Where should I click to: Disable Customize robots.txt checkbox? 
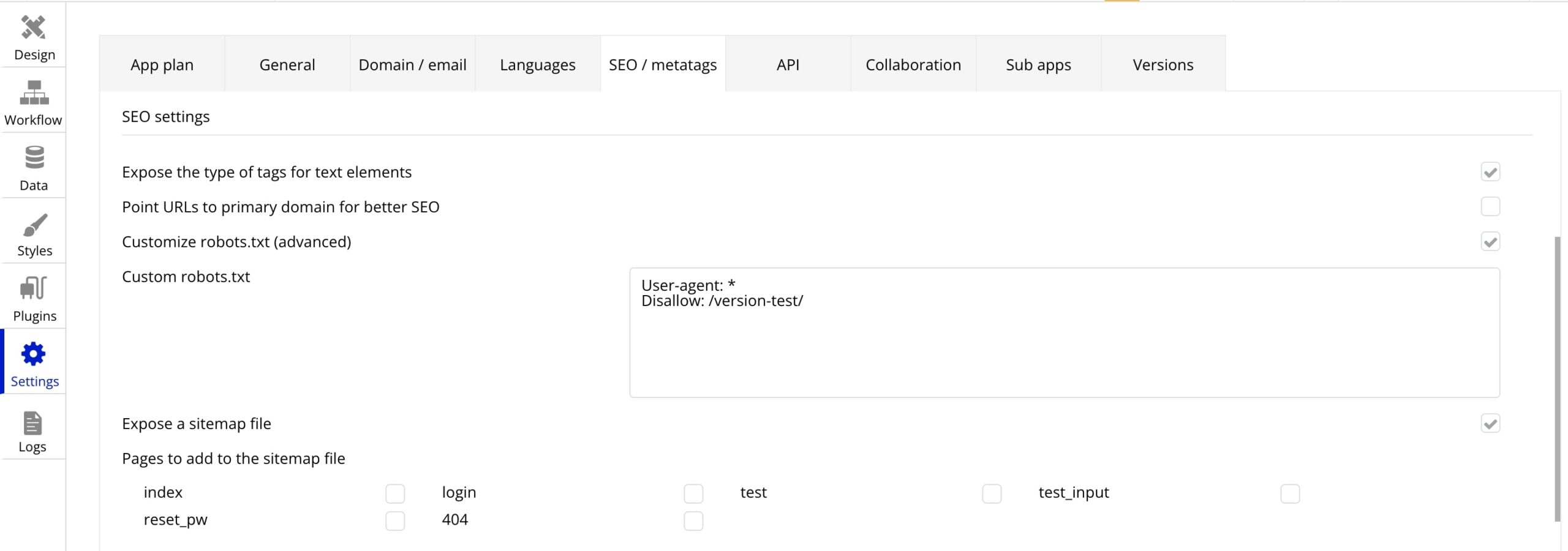click(1490, 242)
